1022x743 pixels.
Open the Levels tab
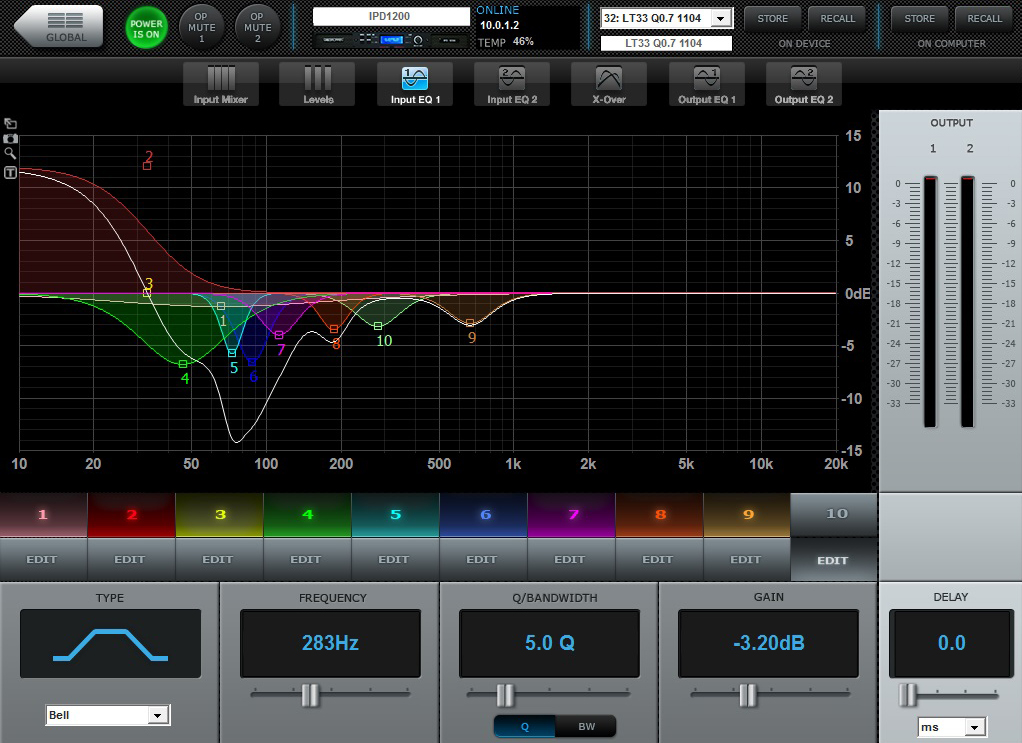click(x=317, y=84)
